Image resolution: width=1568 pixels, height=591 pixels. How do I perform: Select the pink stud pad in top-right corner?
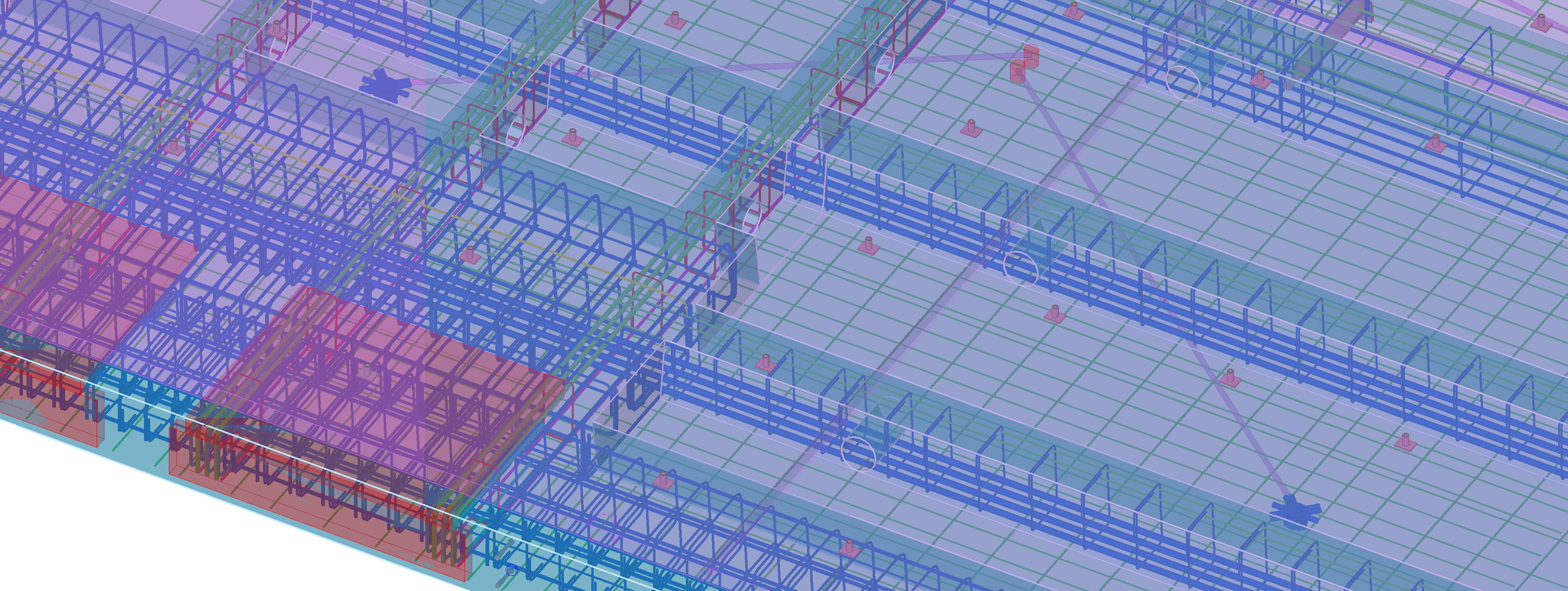coord(1540,24)
